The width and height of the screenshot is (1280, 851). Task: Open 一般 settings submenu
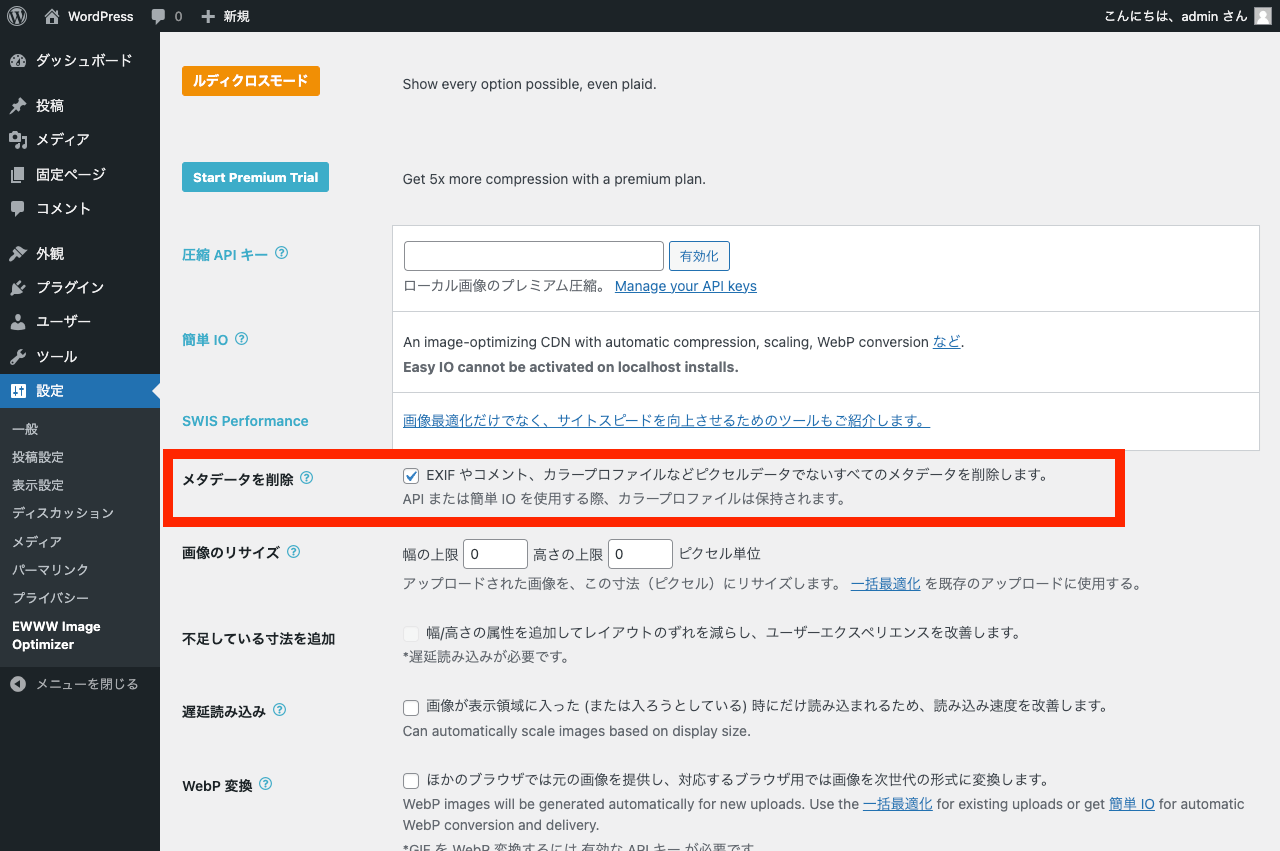pyautogui.click(x=25, y=429)
